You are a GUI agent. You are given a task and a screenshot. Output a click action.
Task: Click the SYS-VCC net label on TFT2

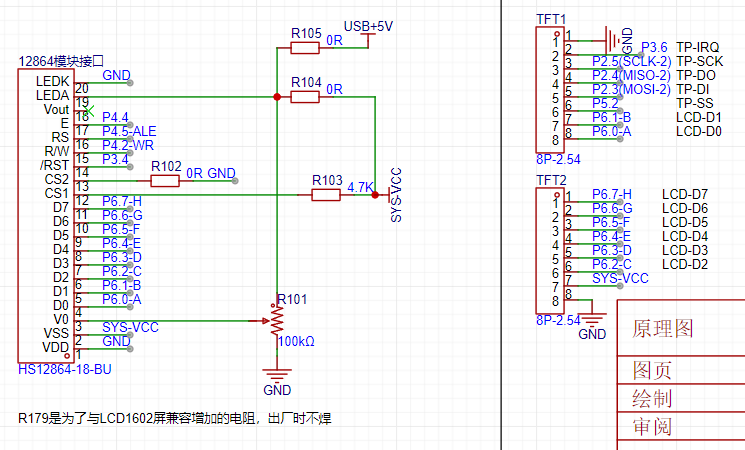620,278
